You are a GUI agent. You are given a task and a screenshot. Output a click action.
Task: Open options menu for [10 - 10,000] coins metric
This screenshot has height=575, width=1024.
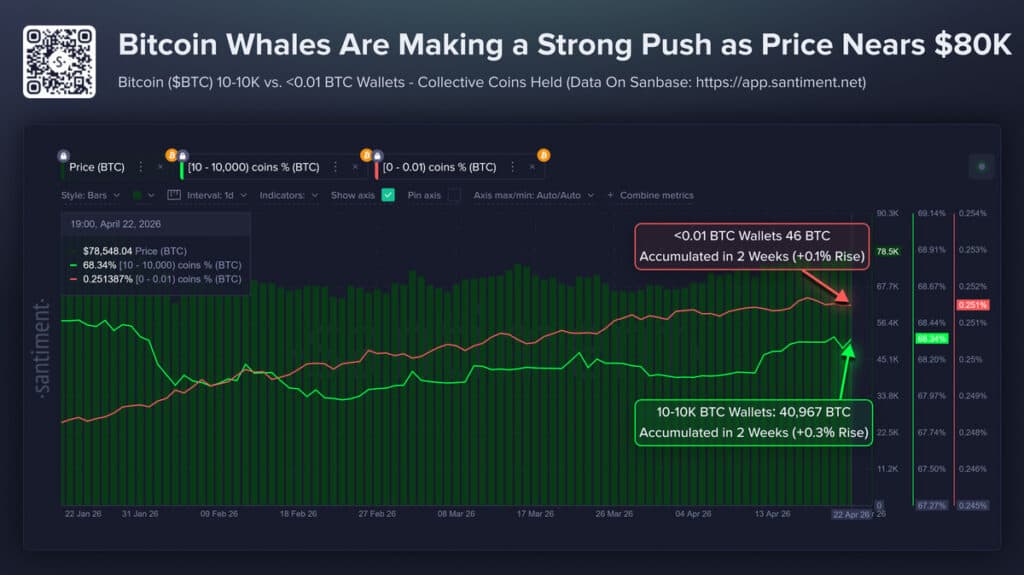[x=335, y=167]
